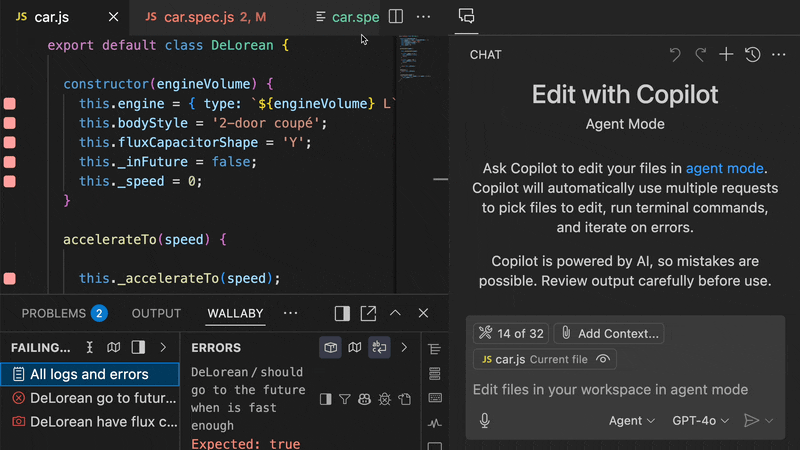Select DeLorean go to future failing test

click(x=90, y=398)
